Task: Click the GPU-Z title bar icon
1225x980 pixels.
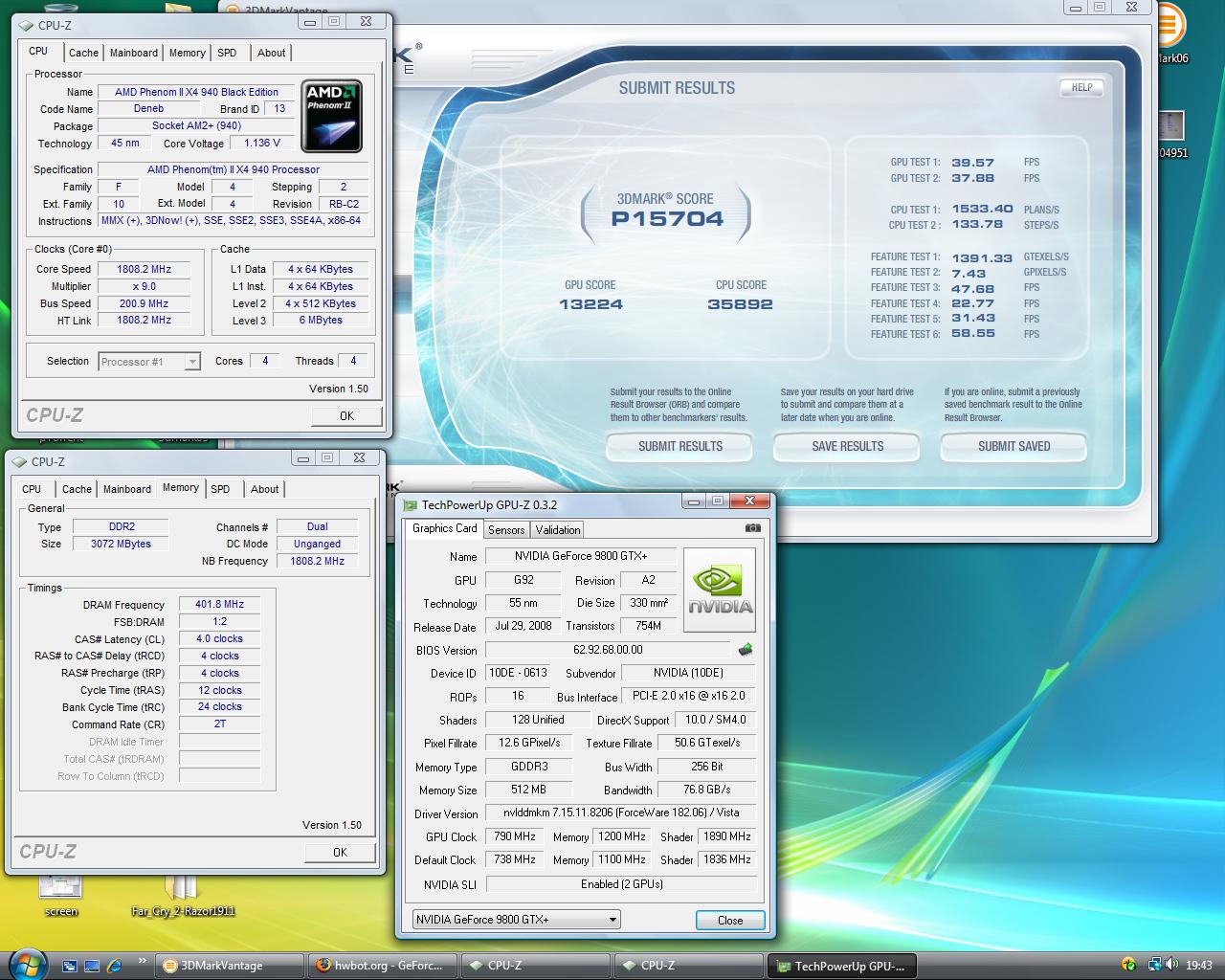Action: coord(411,505)
